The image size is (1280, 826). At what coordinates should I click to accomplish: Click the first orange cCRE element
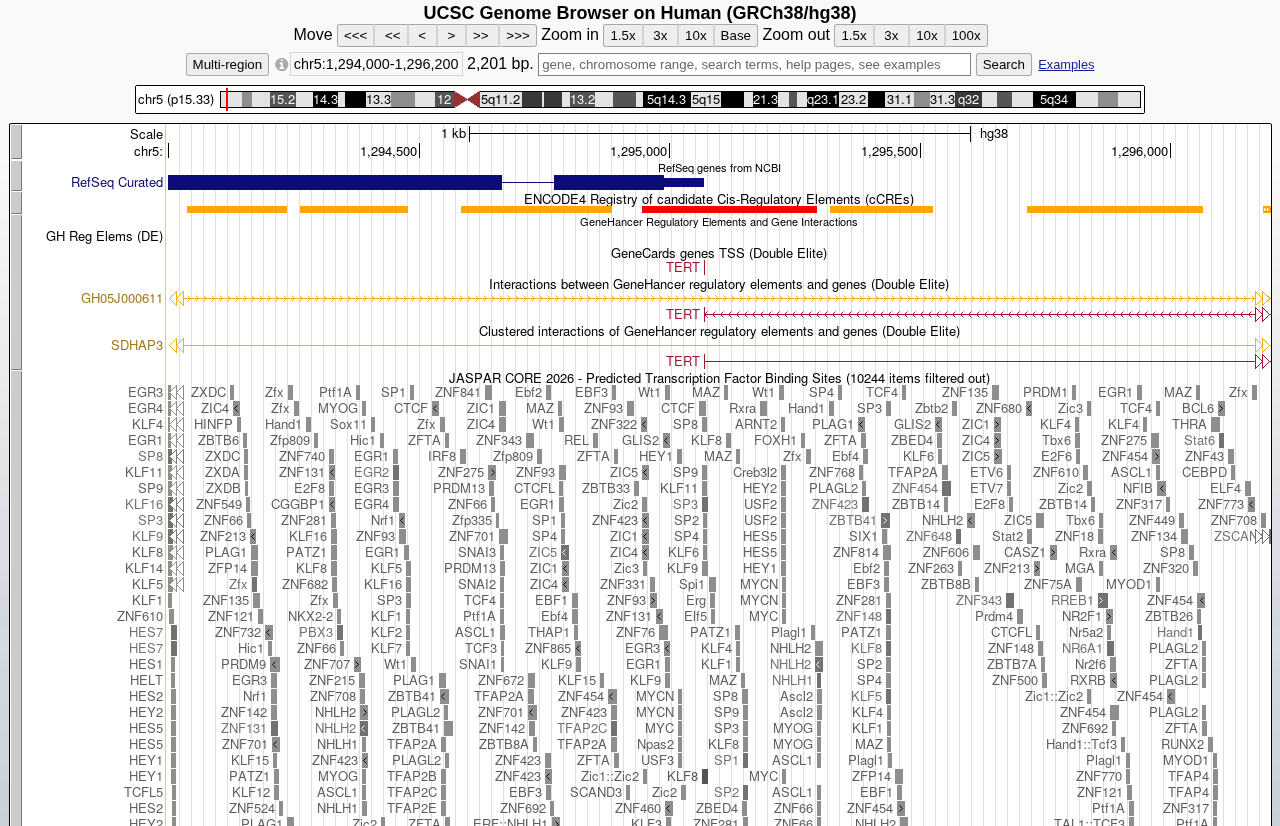point(237,209)
